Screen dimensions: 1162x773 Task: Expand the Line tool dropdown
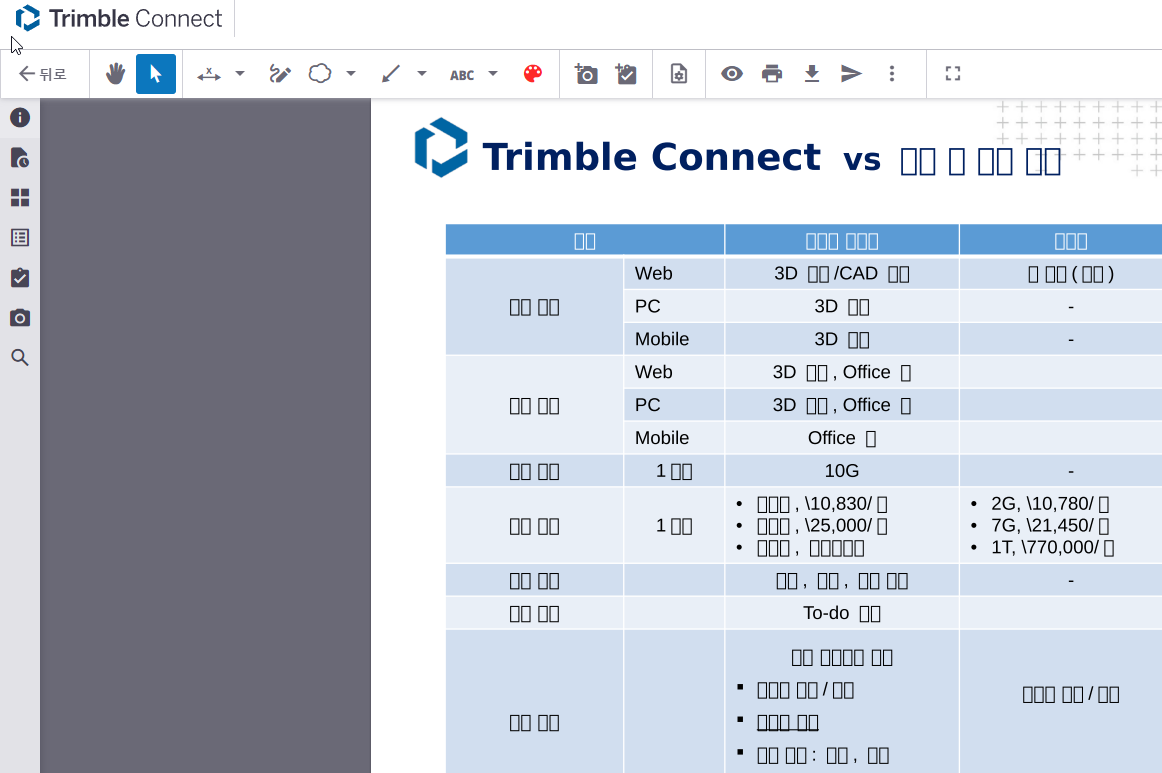(x=422, y=74)
